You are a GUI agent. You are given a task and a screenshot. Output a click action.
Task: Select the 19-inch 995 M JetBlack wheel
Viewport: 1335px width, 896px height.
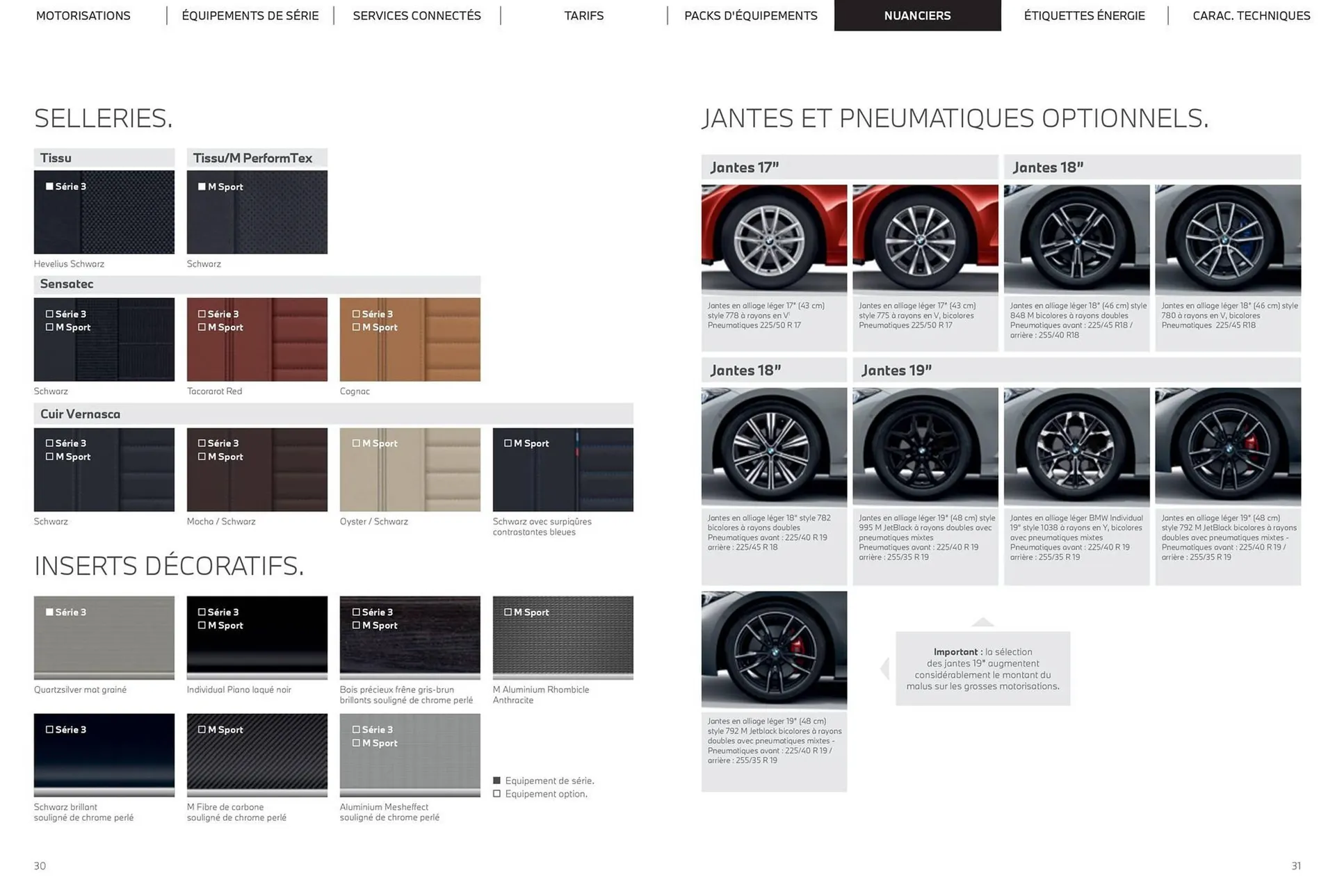coord(925,447)
